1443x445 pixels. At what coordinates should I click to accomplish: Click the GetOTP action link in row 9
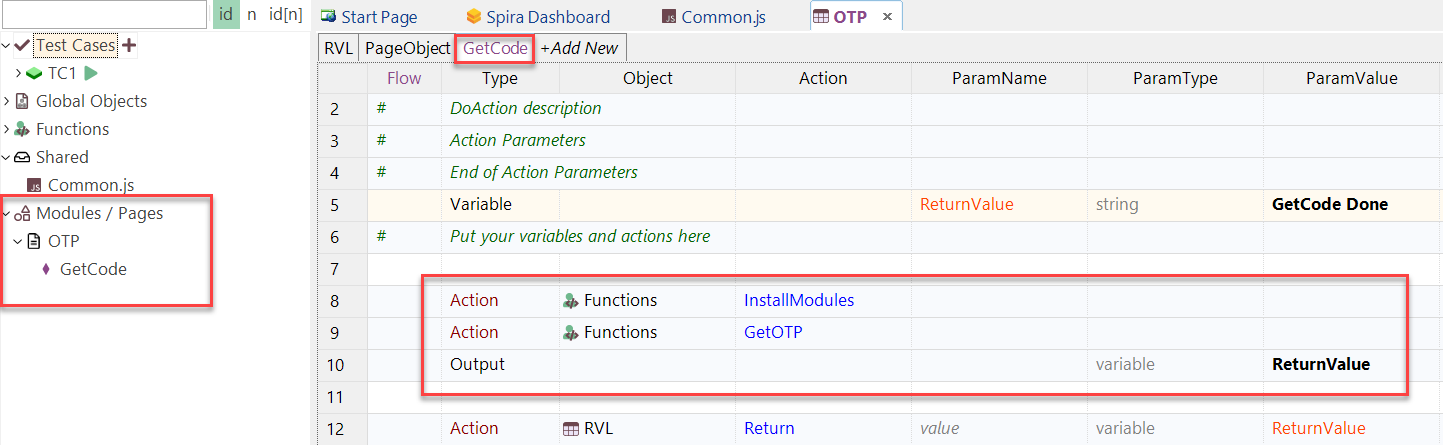coord(772,332)
